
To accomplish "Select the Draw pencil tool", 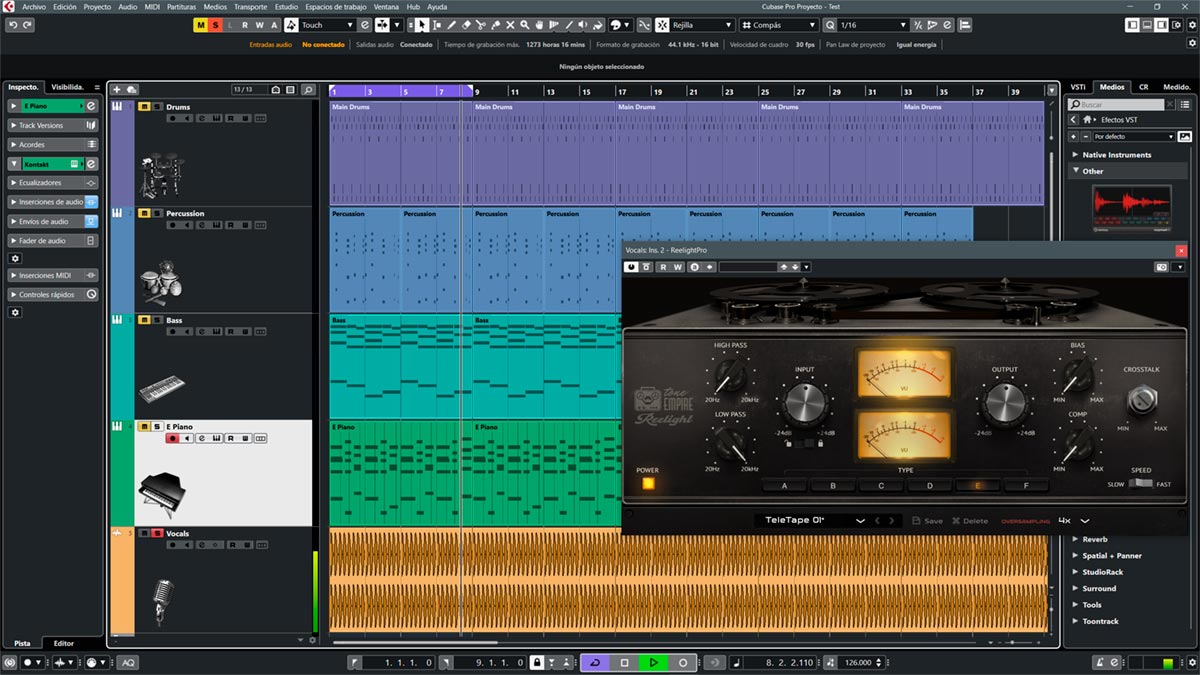I will 451,25.
